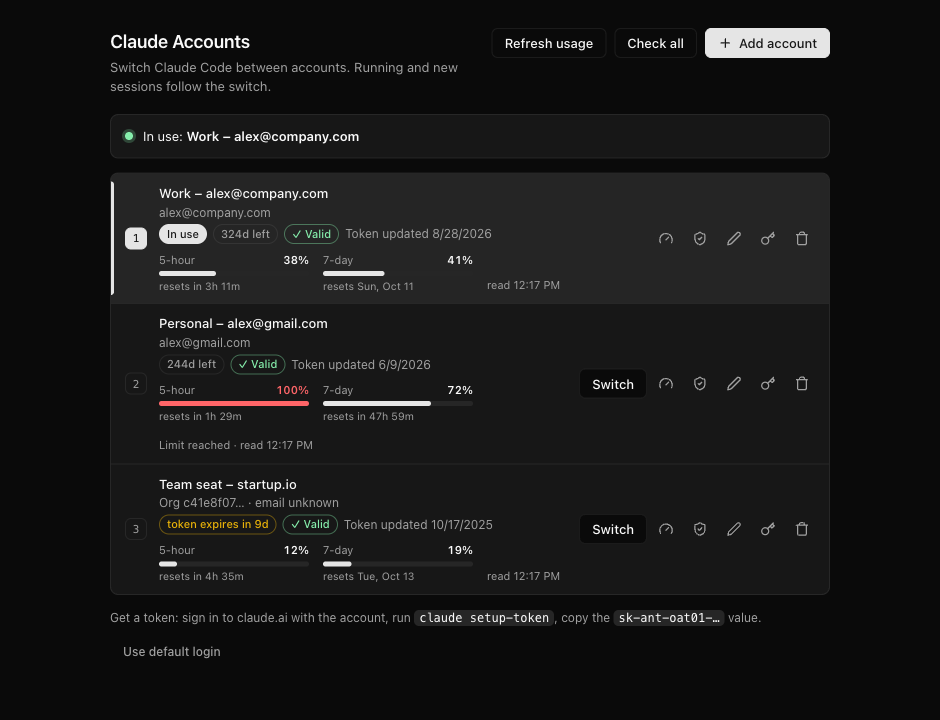The height and width of the screenshot is (720, 940).
Task: Click the usage gauge icon for Personal account
Action: coord(665,384)
